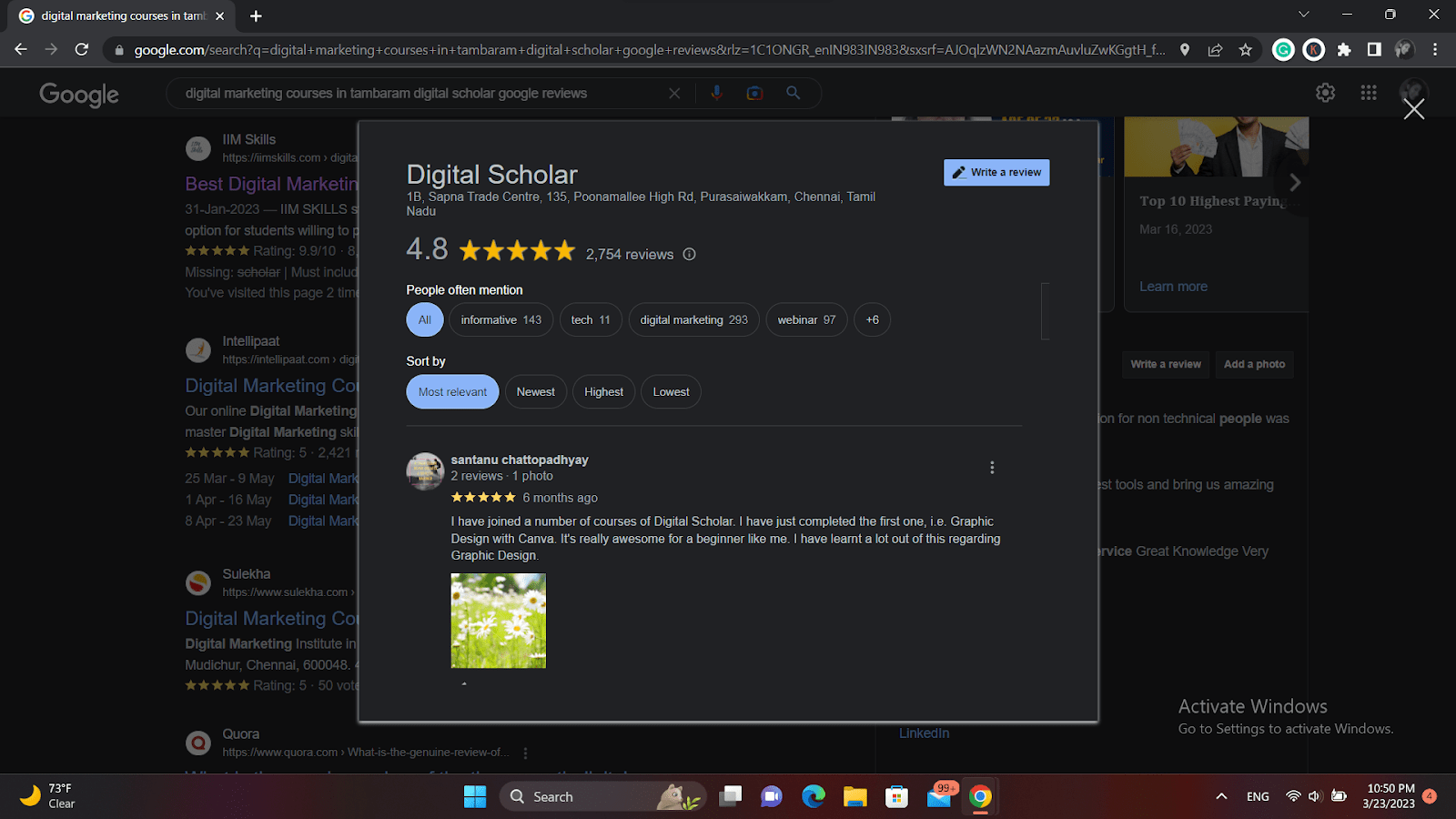Open weather widget 73°F Clear
The width and height of the screenshot is (1456, 819).
pyautogui.click(x=47, y=796)
